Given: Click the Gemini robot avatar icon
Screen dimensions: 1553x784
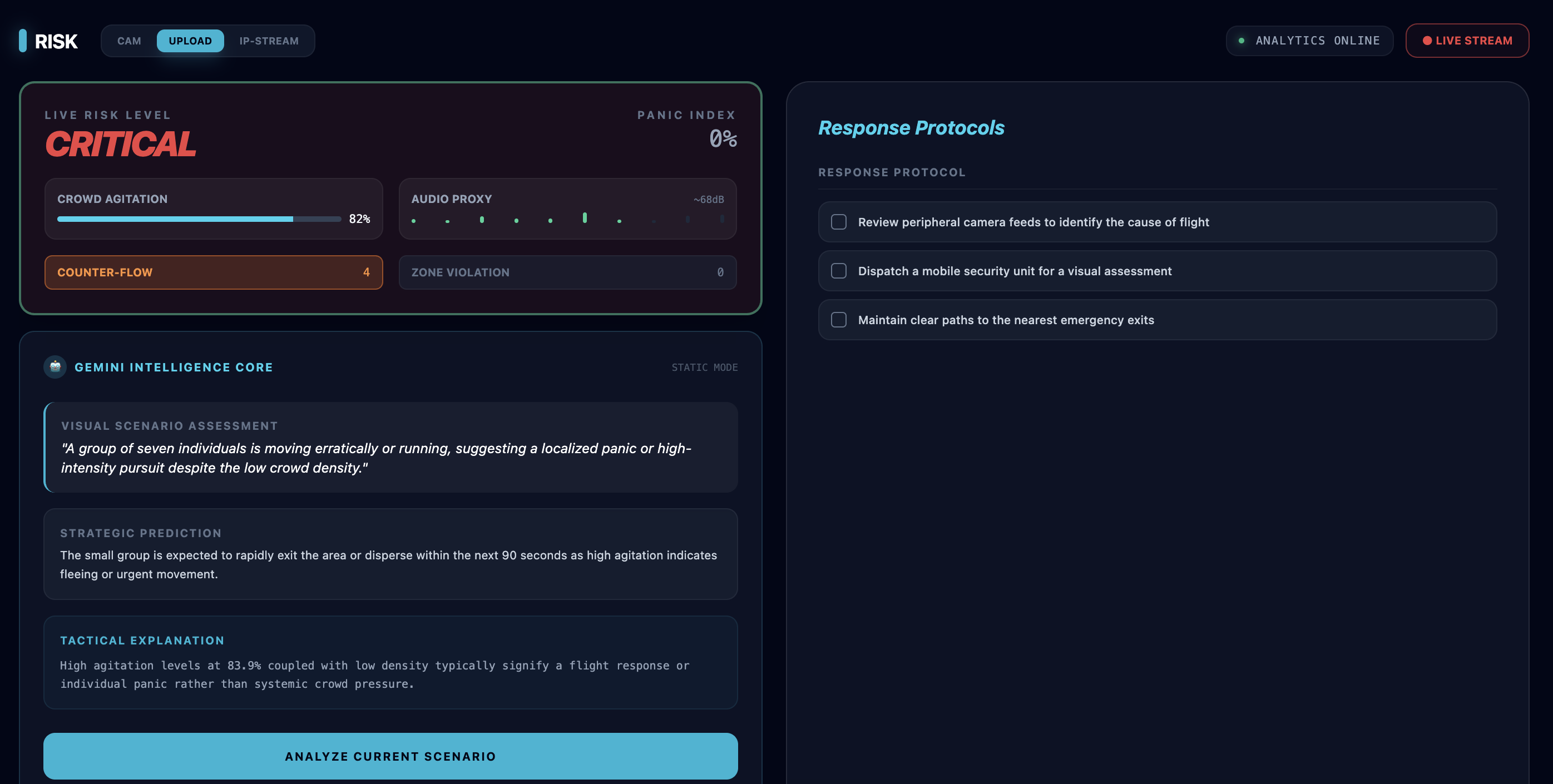Looking at the screenshot, I should pos(55,366).
